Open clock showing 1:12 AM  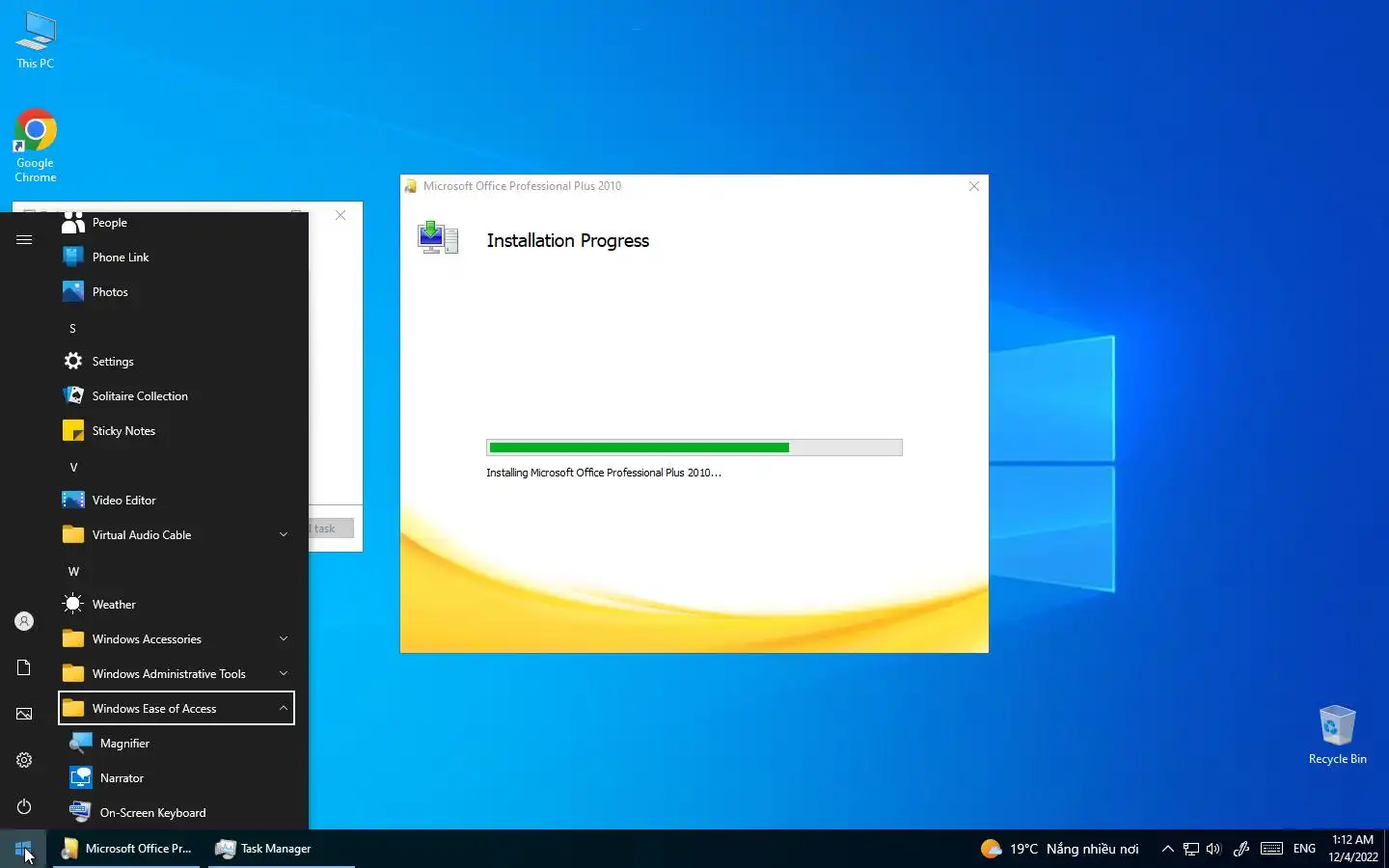tap(1352, 849)
